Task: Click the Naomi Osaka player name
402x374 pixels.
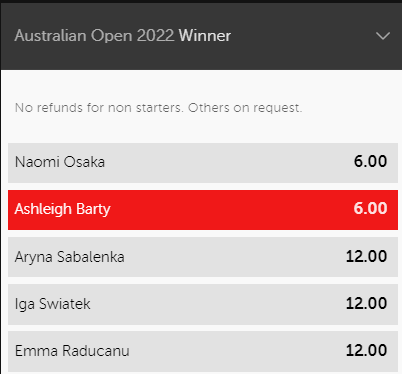Action: [x=60, y=162]
